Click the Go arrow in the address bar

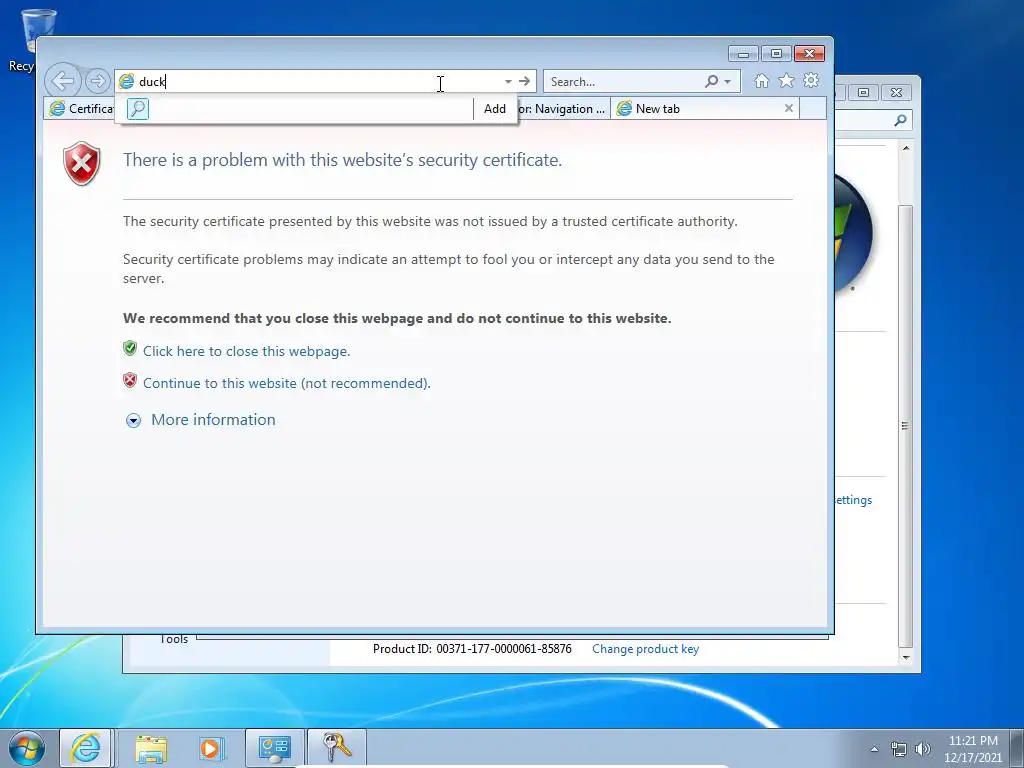coord(524,81)
